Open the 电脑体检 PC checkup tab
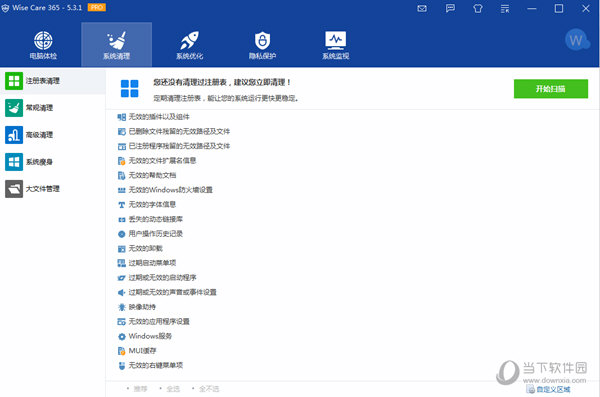This screenshot has width=600, height=397. pyautogui.click(x=43, y=45)
